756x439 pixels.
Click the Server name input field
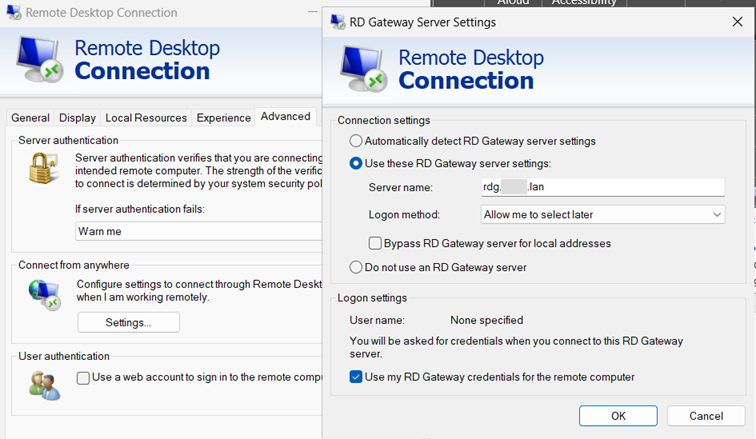coord(603,187)
